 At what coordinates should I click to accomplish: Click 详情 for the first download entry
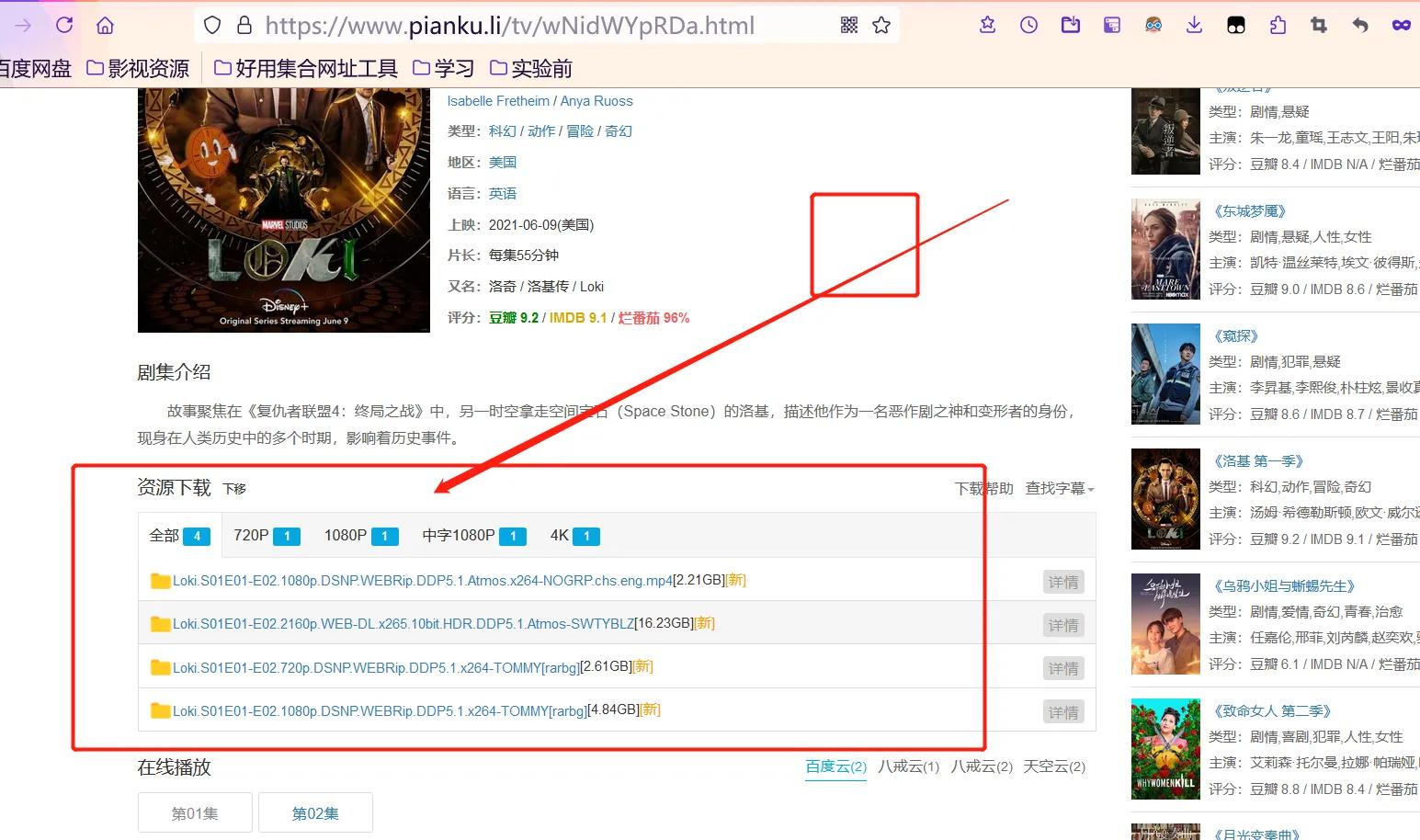[1063, 581]
